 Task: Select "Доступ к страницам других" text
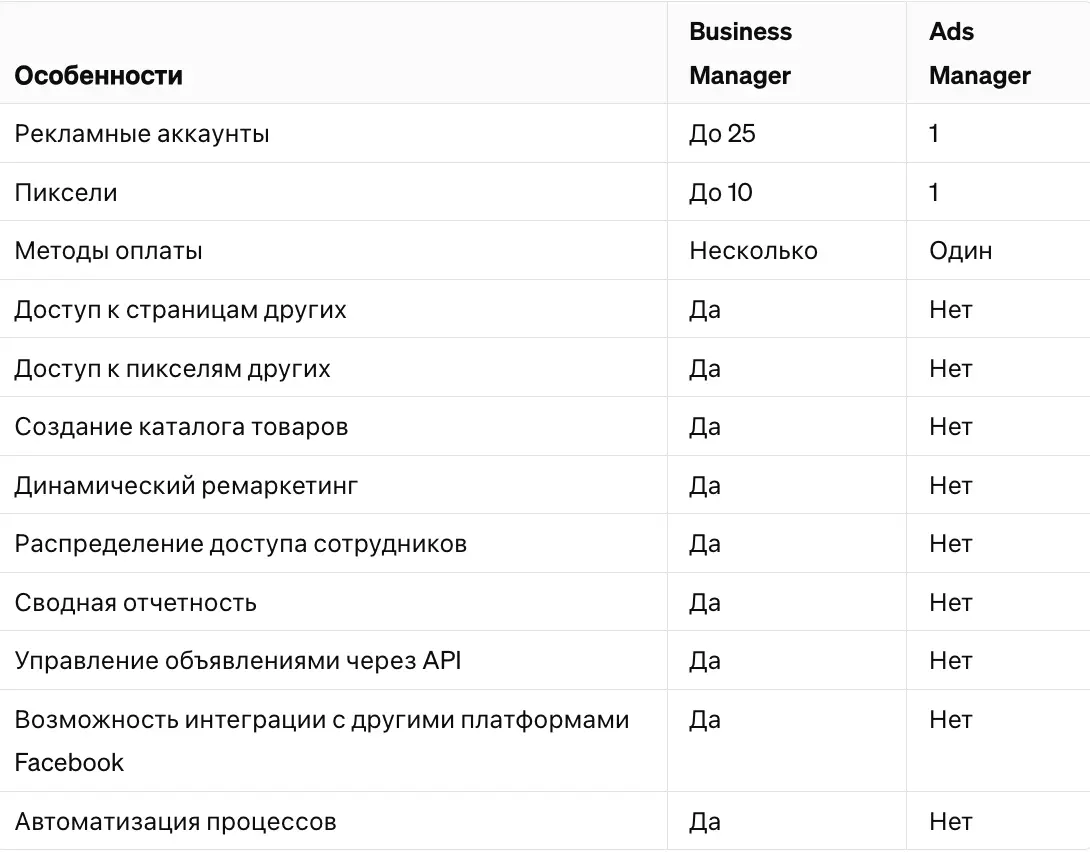tap(181, 310)
